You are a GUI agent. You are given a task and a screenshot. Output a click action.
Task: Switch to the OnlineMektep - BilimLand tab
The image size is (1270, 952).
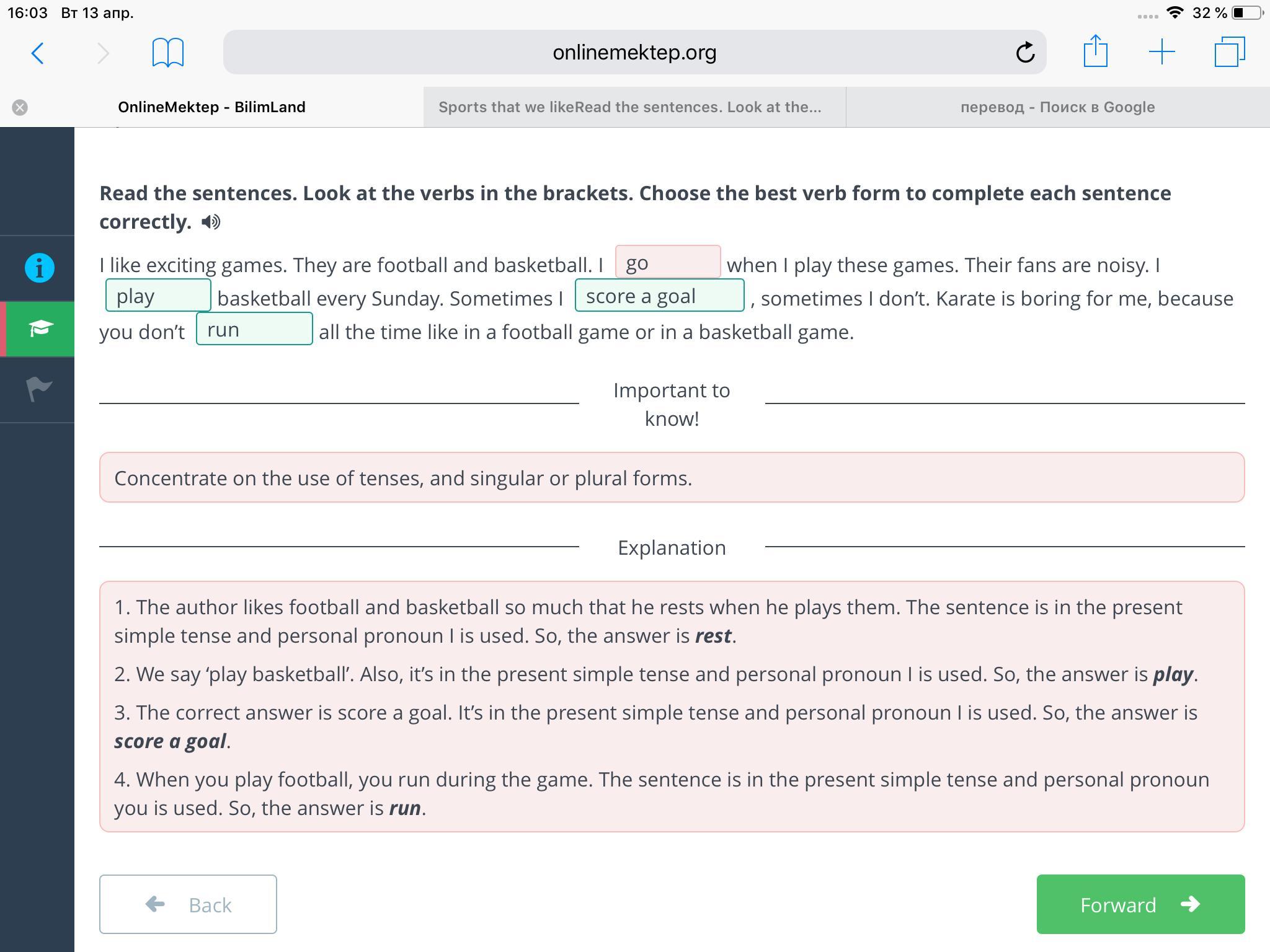(x=211, y=107)
